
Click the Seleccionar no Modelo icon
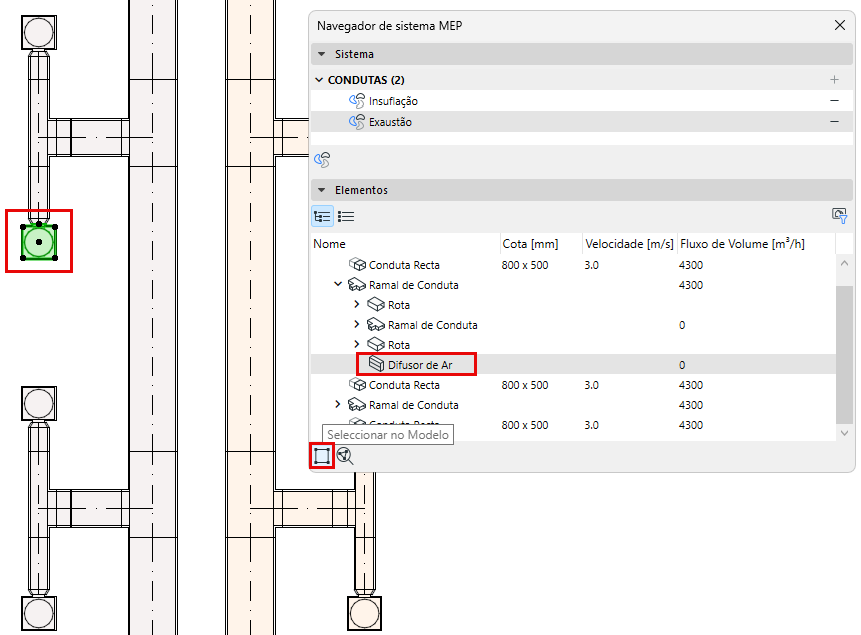tap(321, 456)
